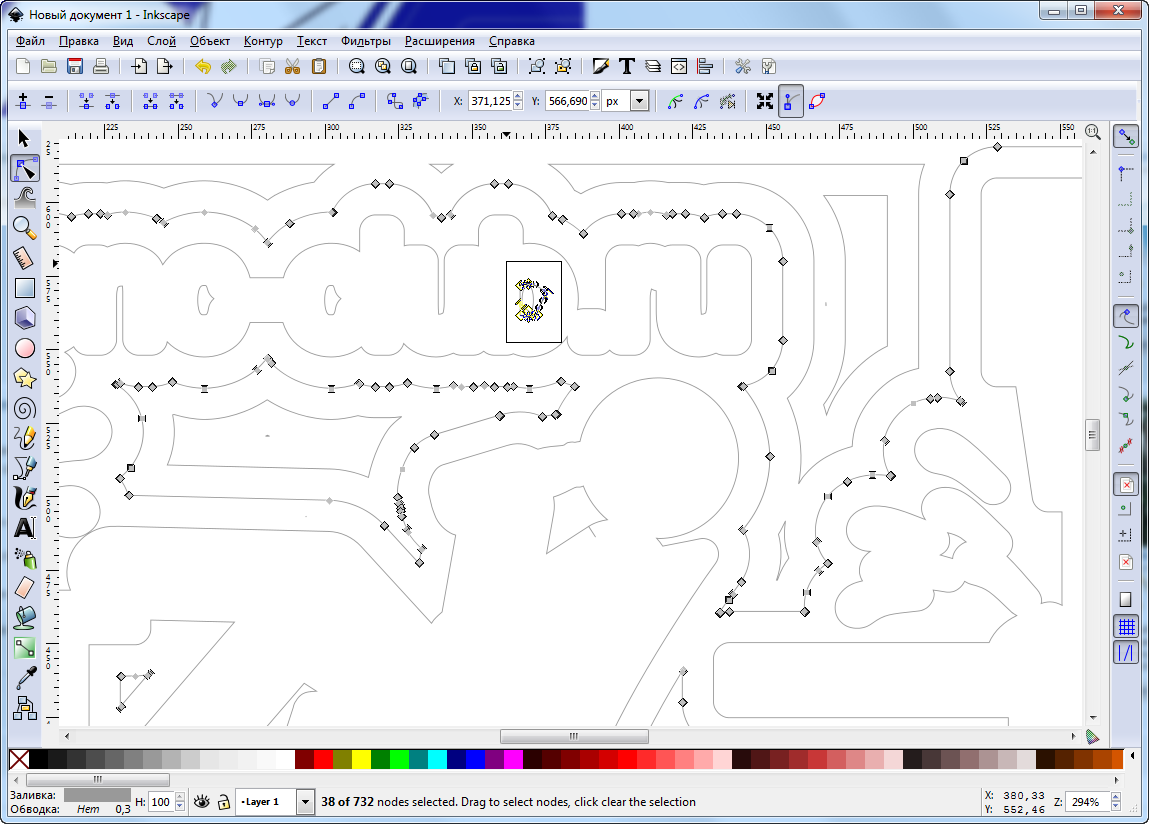Select the Connector diagram tool
The height and width of the screenshot is (824, 1149).
click(x=24, y=708)
